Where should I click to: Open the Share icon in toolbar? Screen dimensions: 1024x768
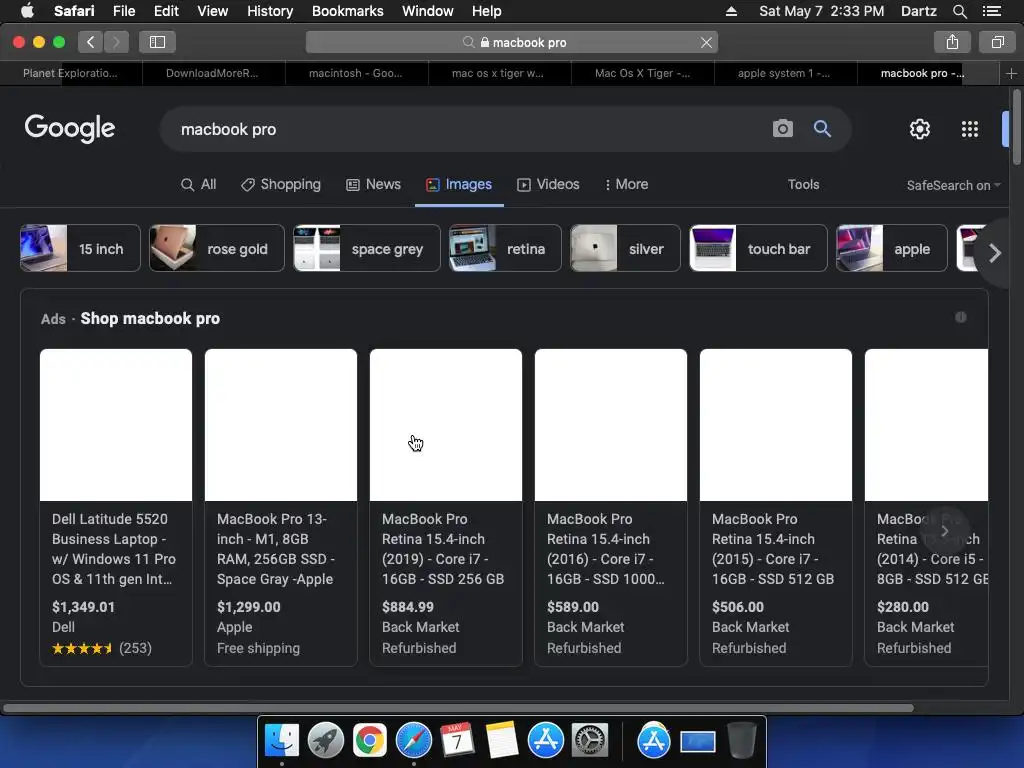point(952,42)
